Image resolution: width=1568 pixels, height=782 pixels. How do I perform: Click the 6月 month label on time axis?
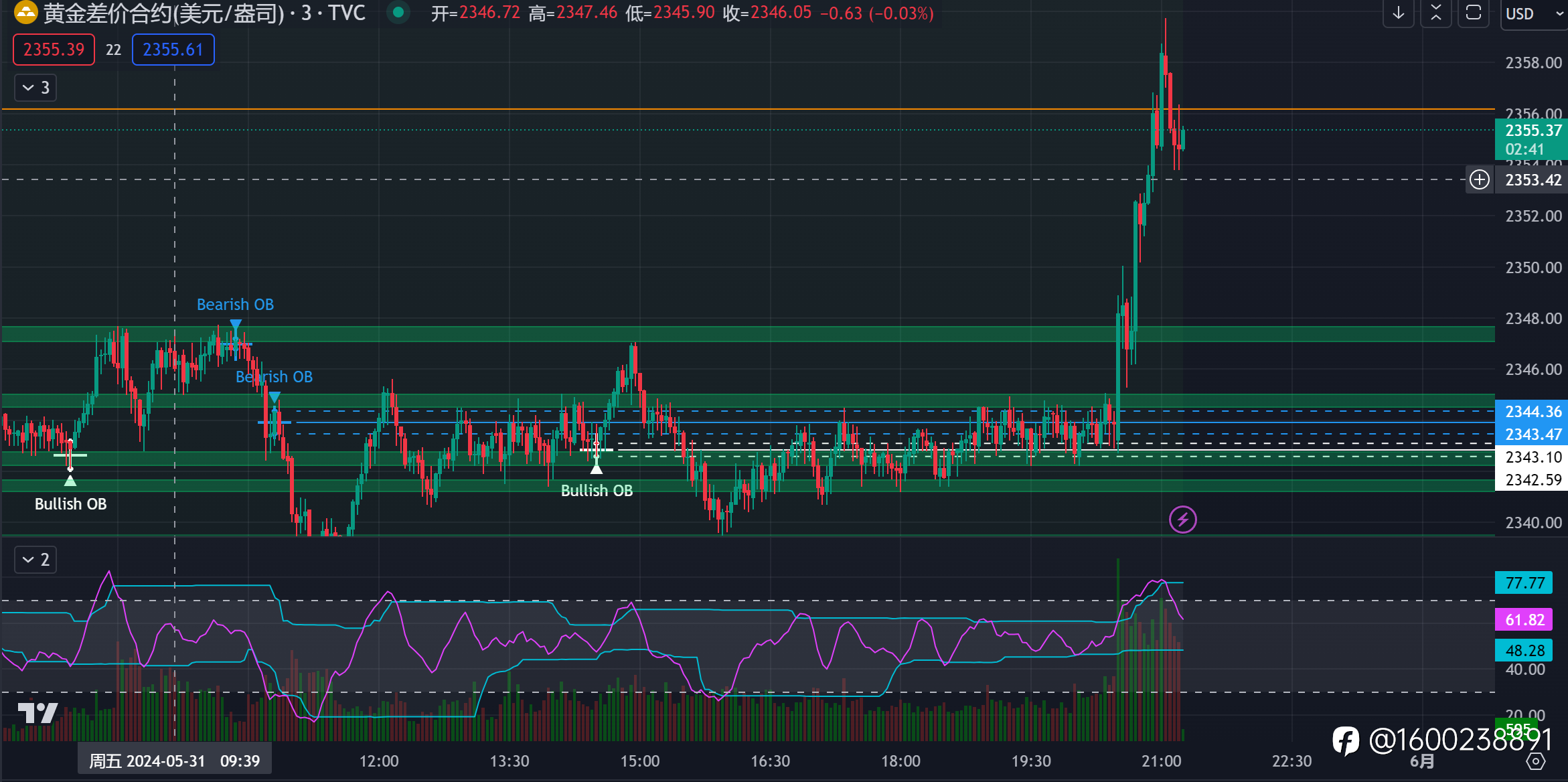tap(1422, 761)
